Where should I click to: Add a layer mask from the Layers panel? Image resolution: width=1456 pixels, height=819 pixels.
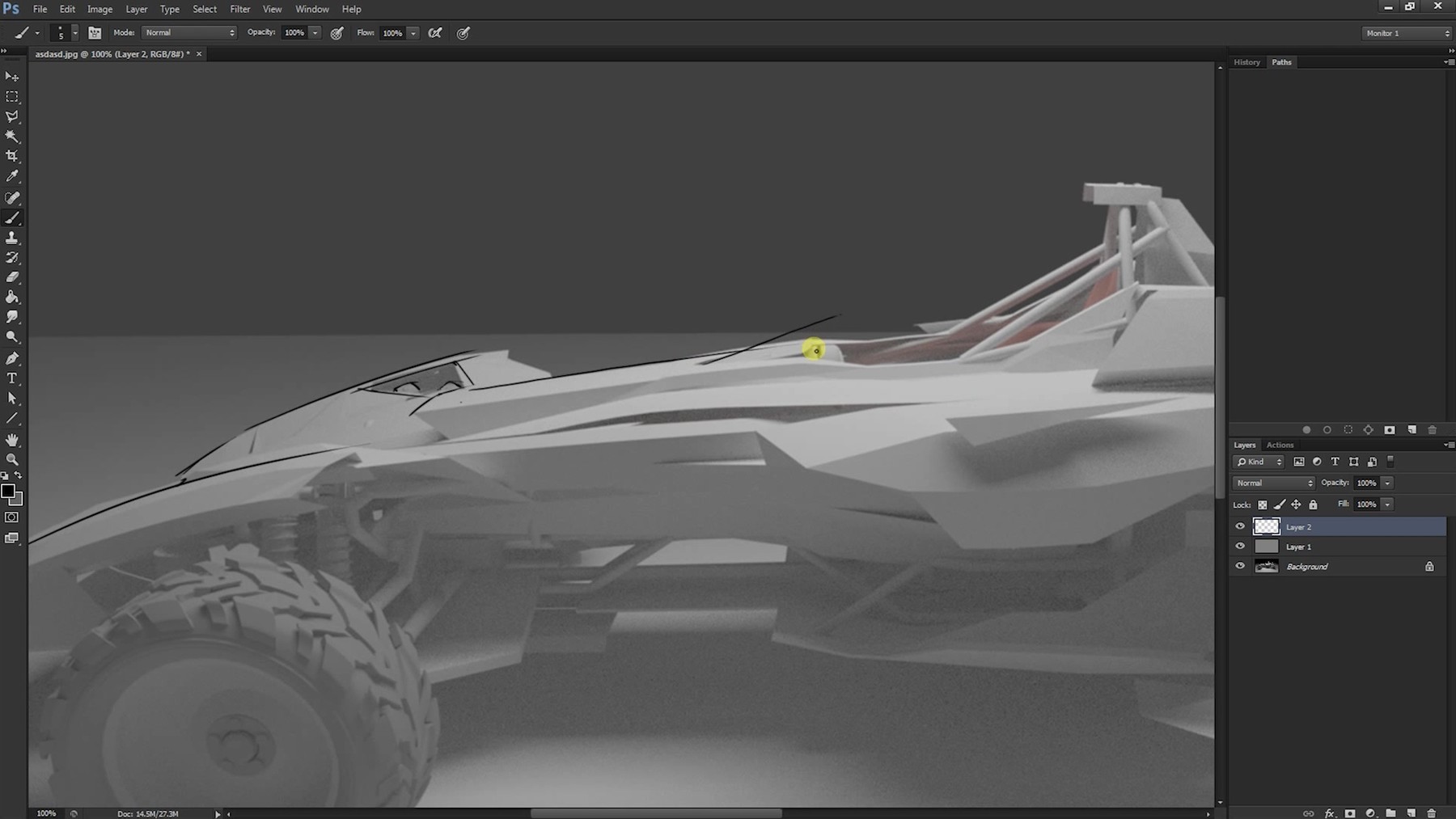tap(1349, 813)
